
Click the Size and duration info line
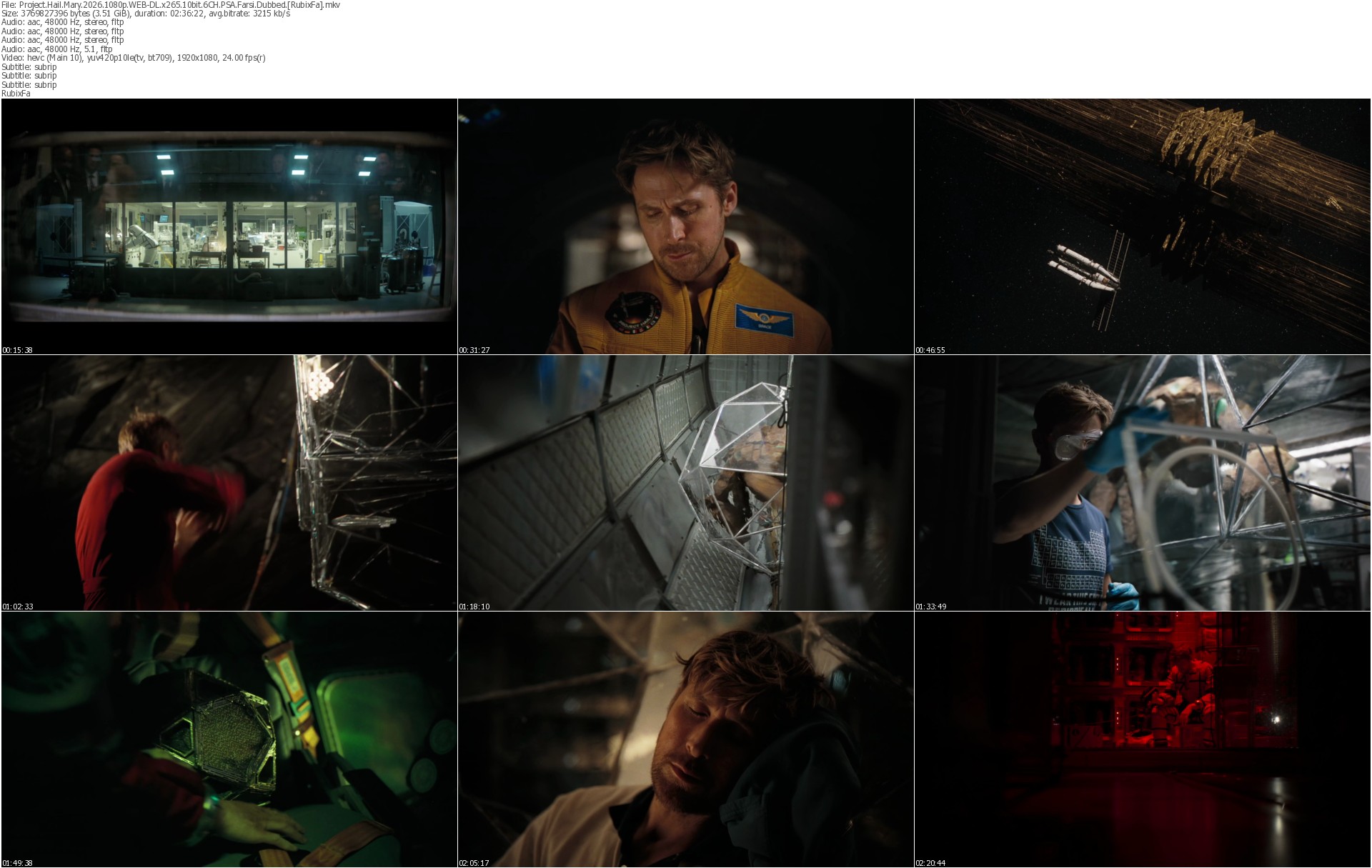pyautogui.click(x=146, y=14)
